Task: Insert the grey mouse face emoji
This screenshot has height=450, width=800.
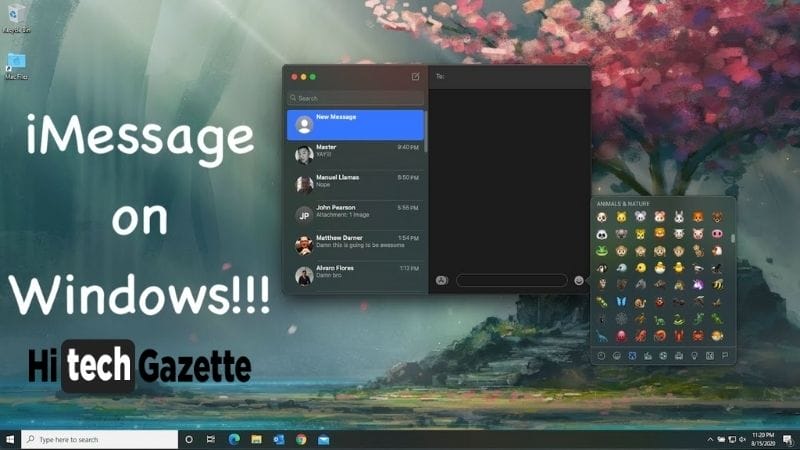Action: click(x=640, y=217)
